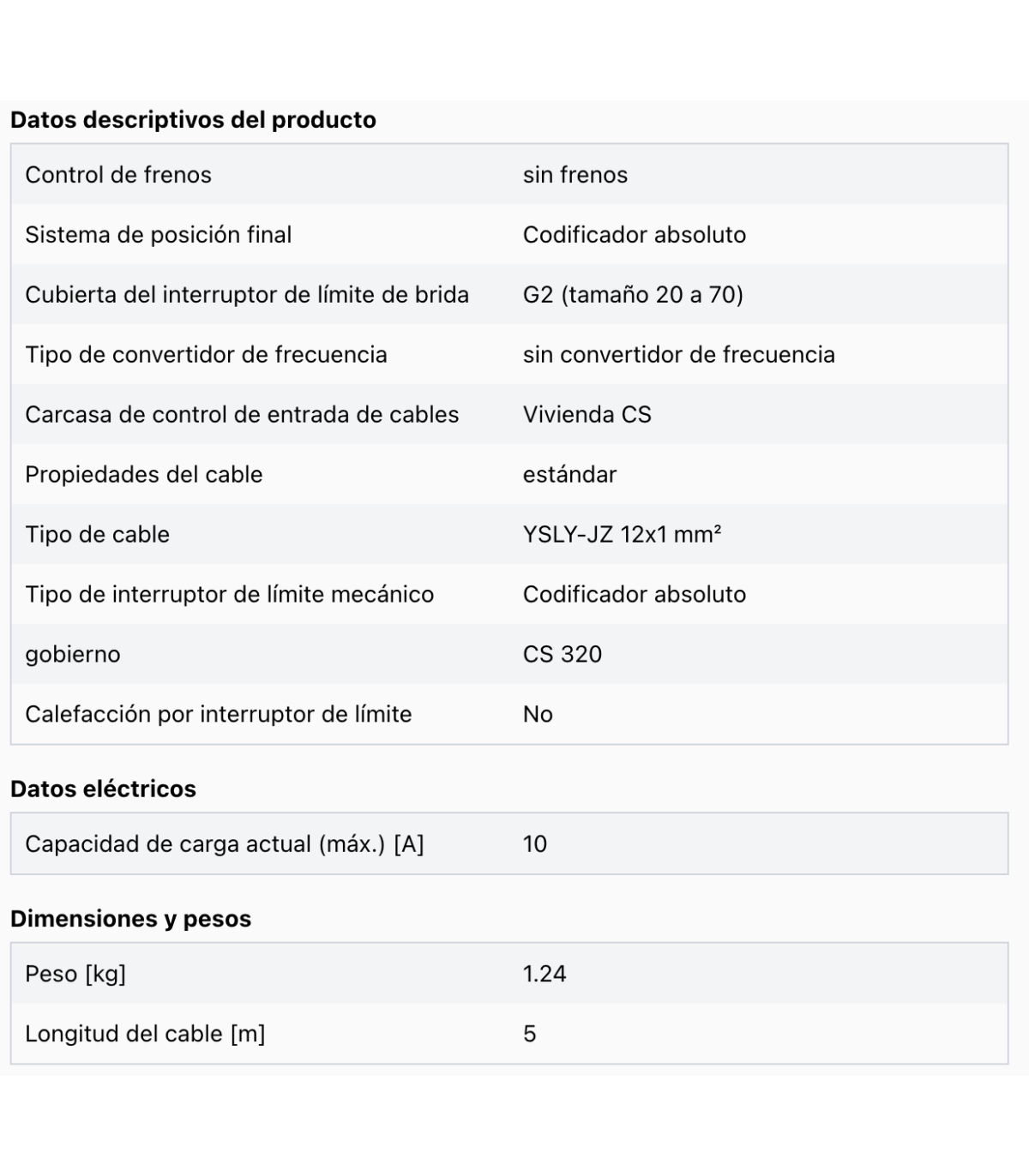The height and width of the screenshot is (1176, 1029).
Task: Select 'Tipo de interruptor de límite mecánico' label
Action: tap(230, 595)
